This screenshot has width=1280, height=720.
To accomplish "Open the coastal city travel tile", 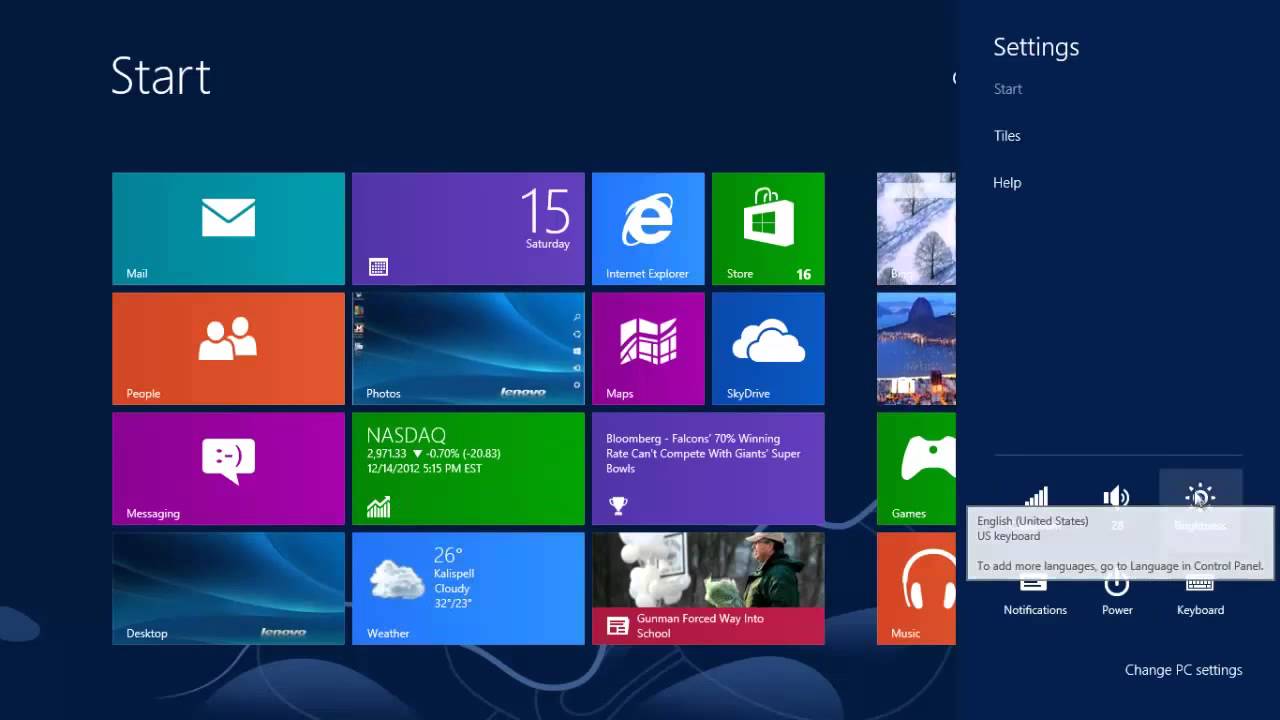I will point(916,348).
